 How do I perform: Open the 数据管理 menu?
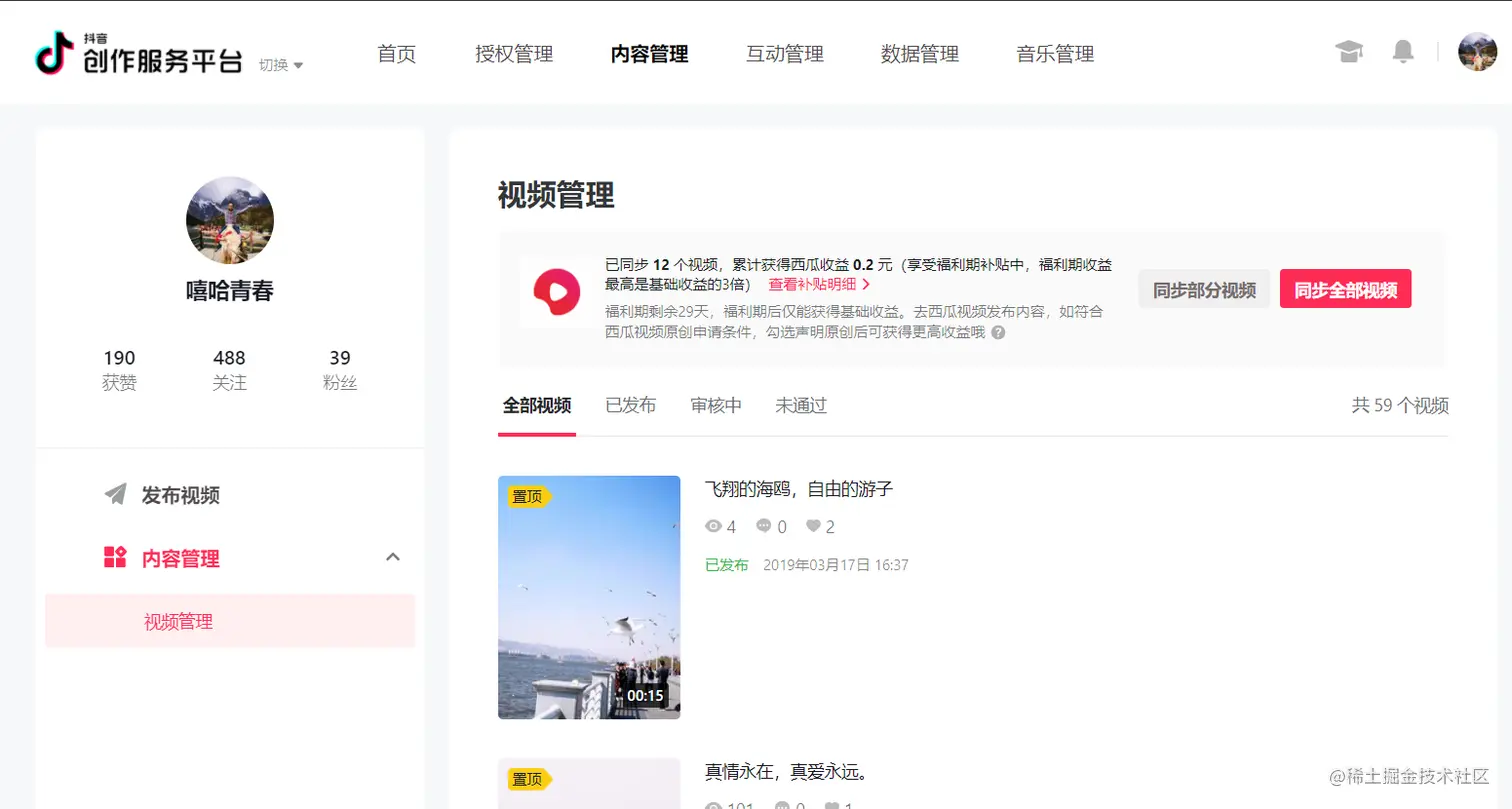tap(920, 54)
